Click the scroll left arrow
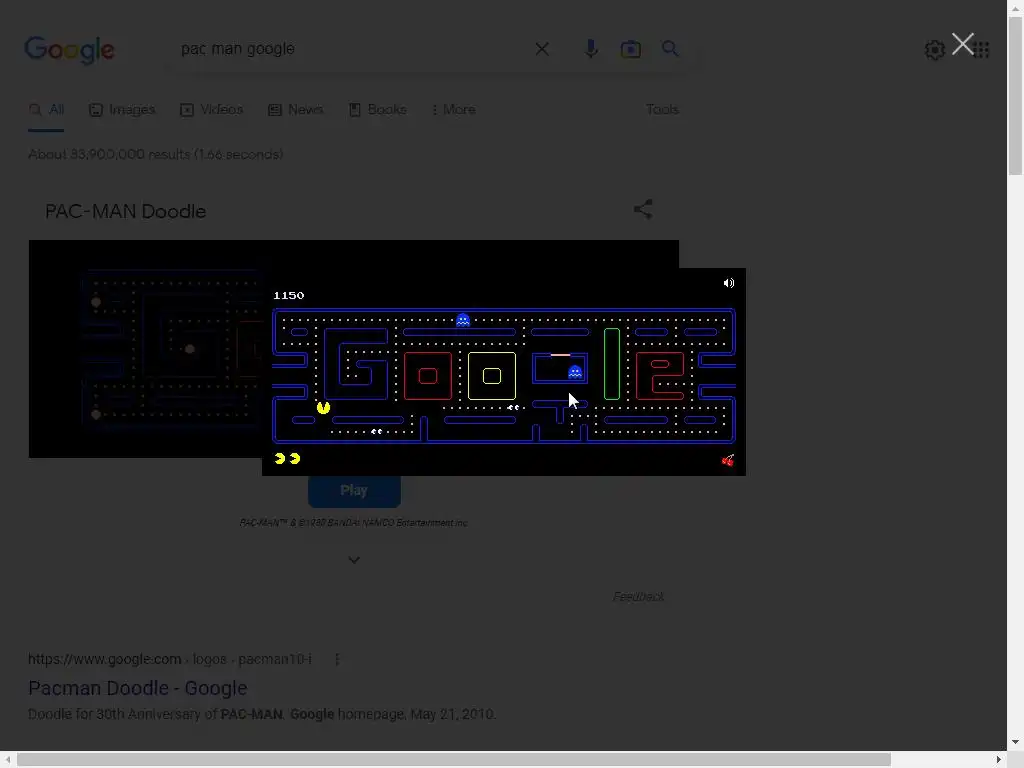 point(8,760)
